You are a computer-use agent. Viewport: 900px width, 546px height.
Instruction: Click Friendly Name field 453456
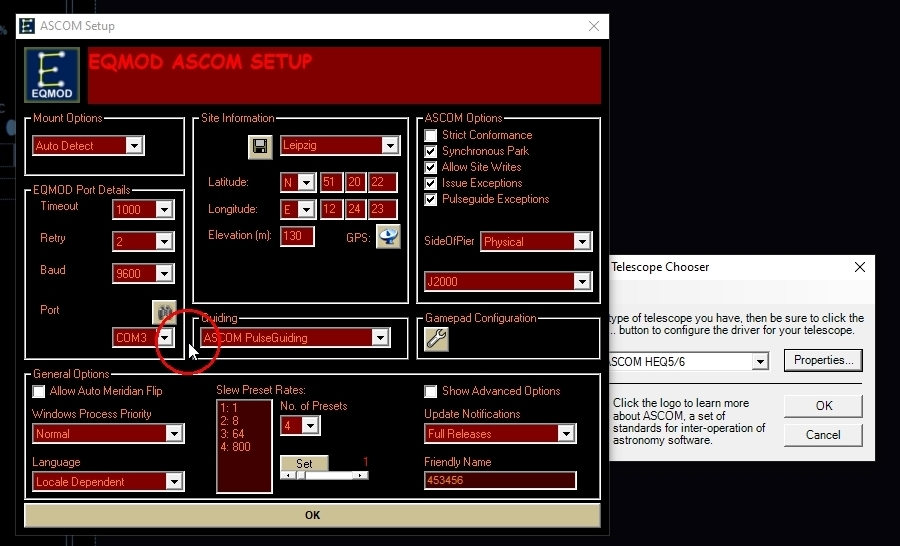(x=500, y=481)
